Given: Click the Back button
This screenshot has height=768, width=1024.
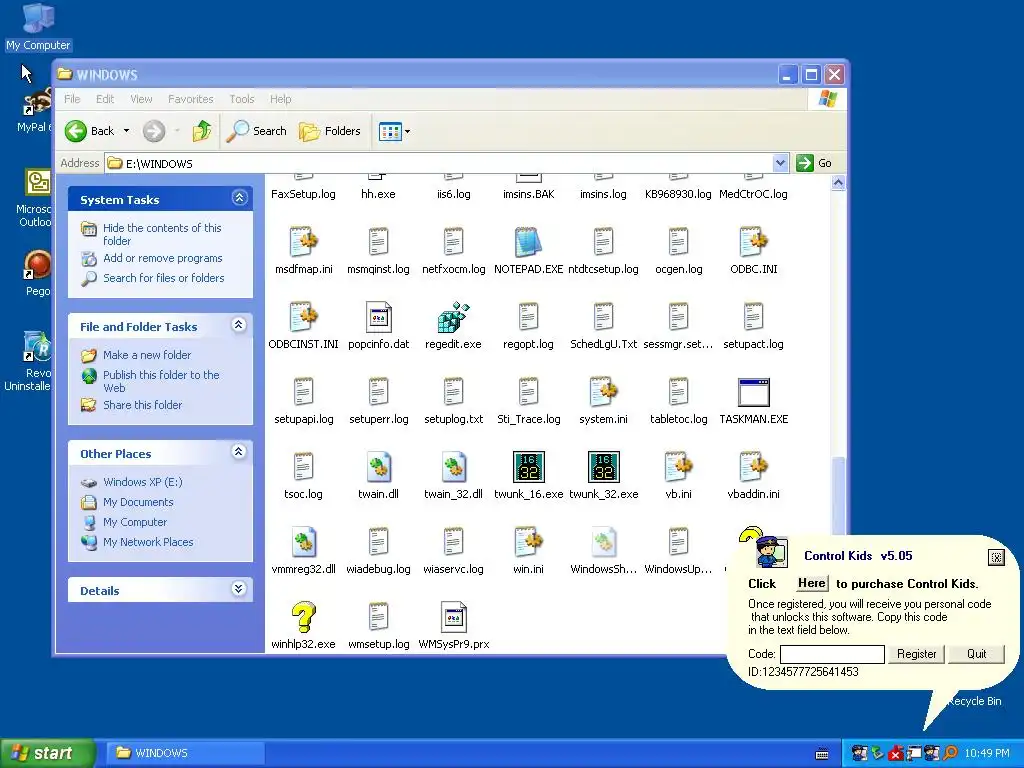Looking at the screenshot, I should coord(90,131).
